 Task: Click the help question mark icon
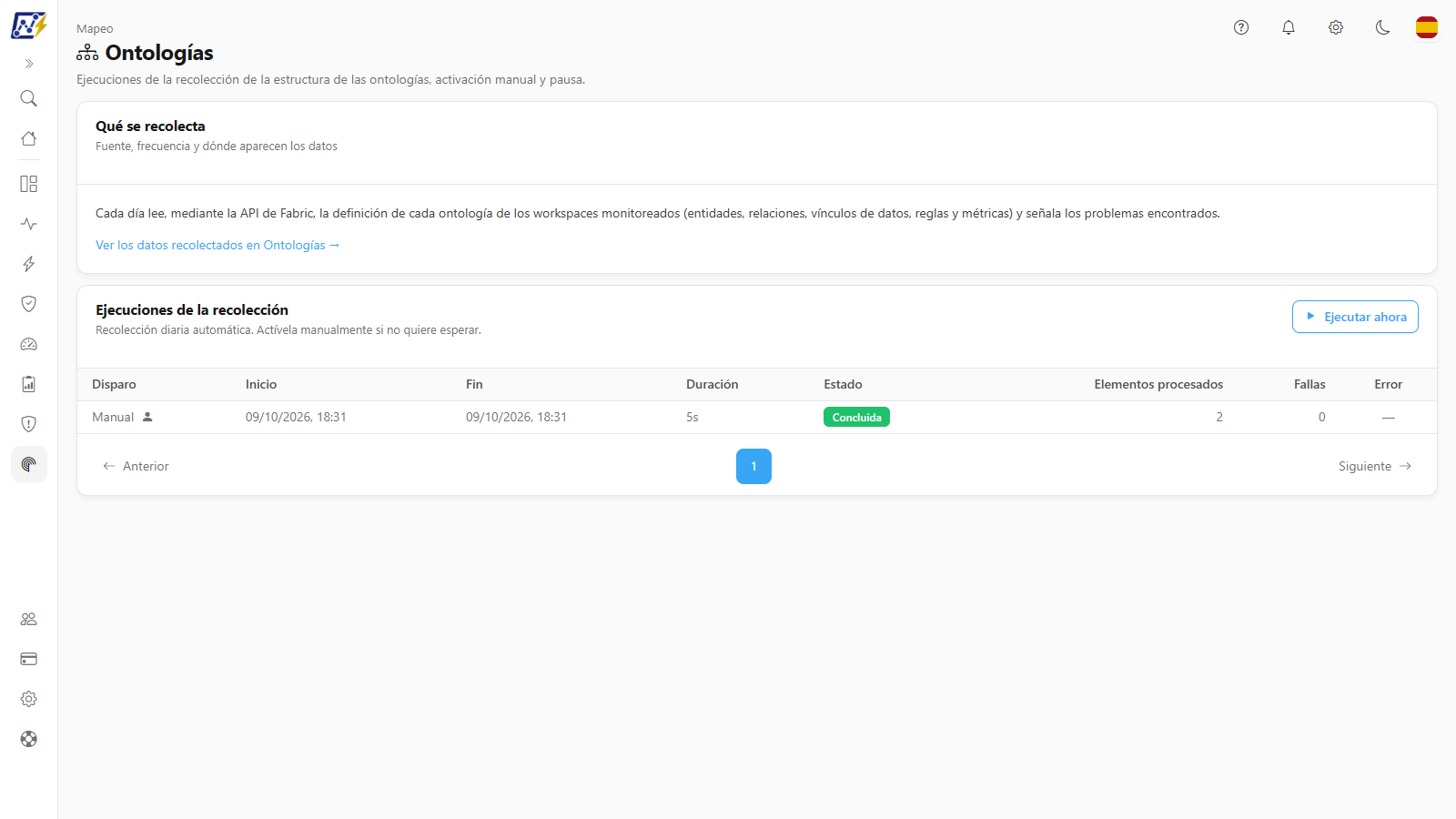tap(1241, 27)
